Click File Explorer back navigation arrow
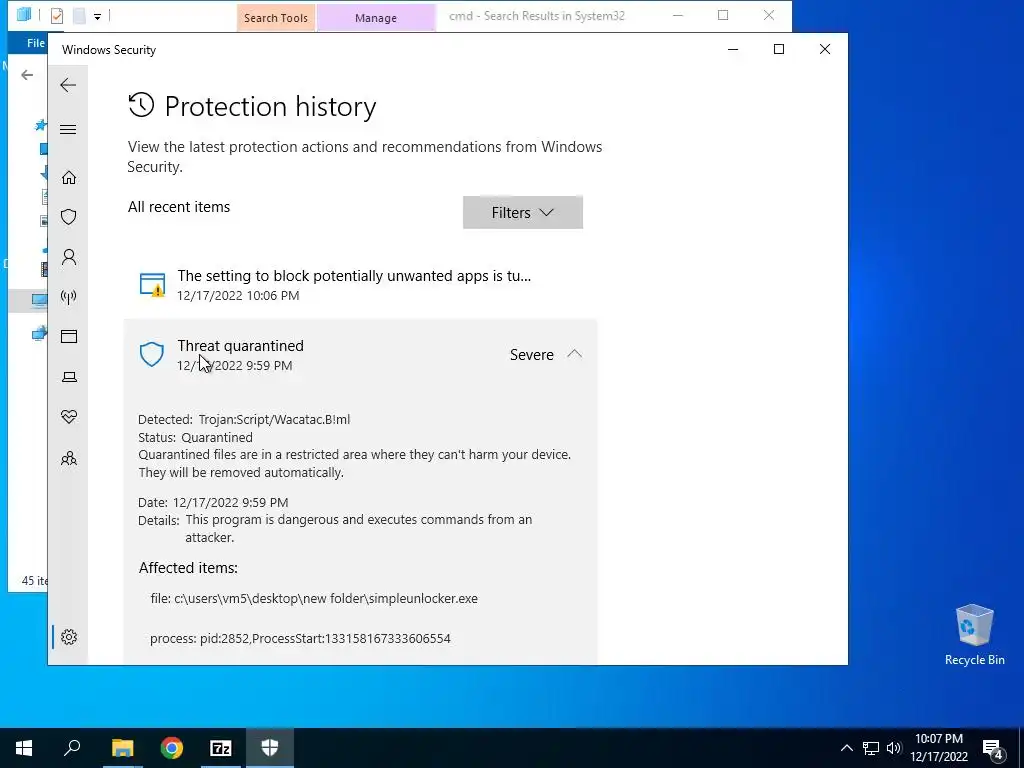The height and width of the screenshot is (768, 1024). point(27,75)
